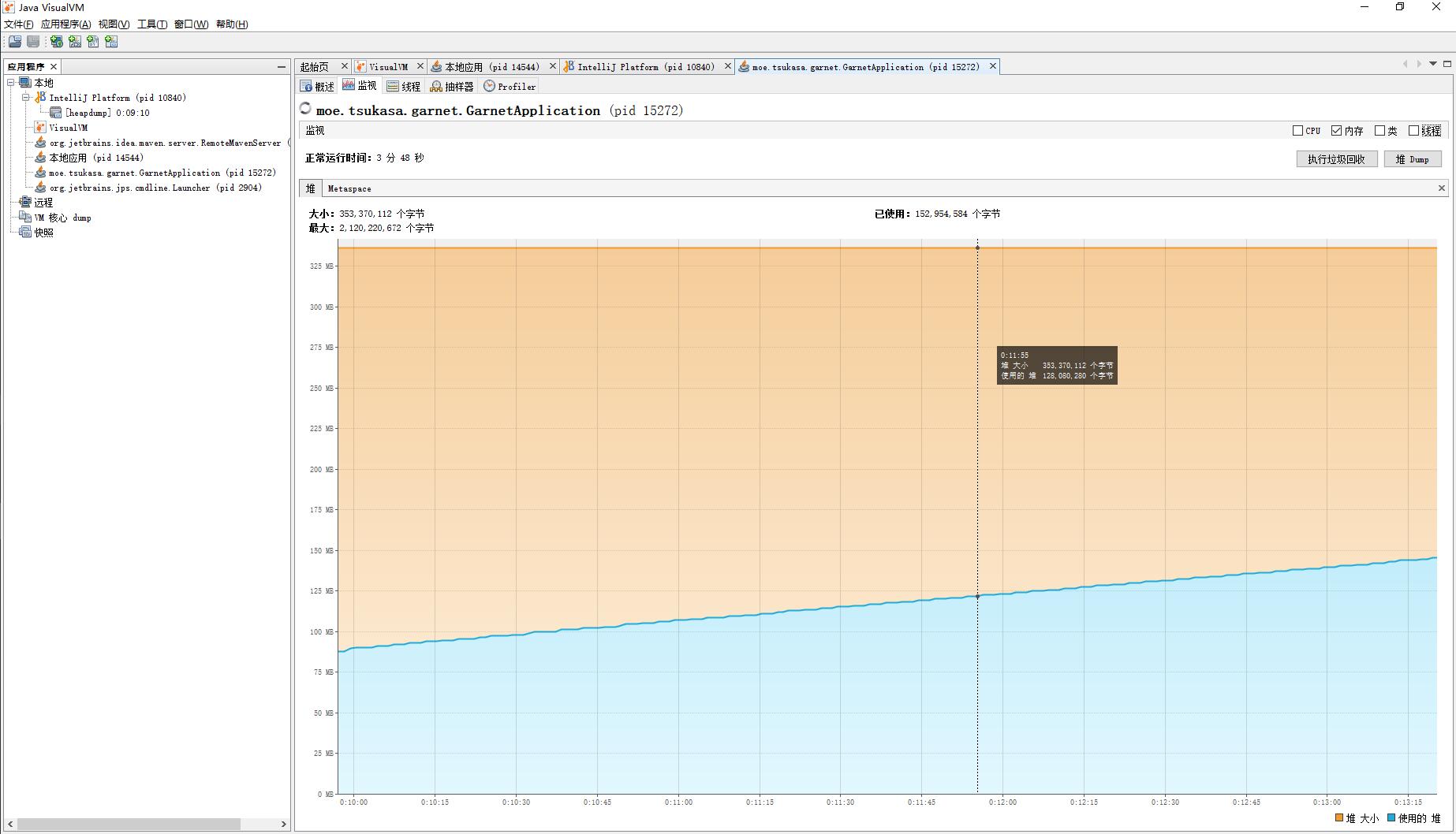Click the Add VM Coredump toolbar icon
Screen dimensions: 1456x834
pos(93,41)
